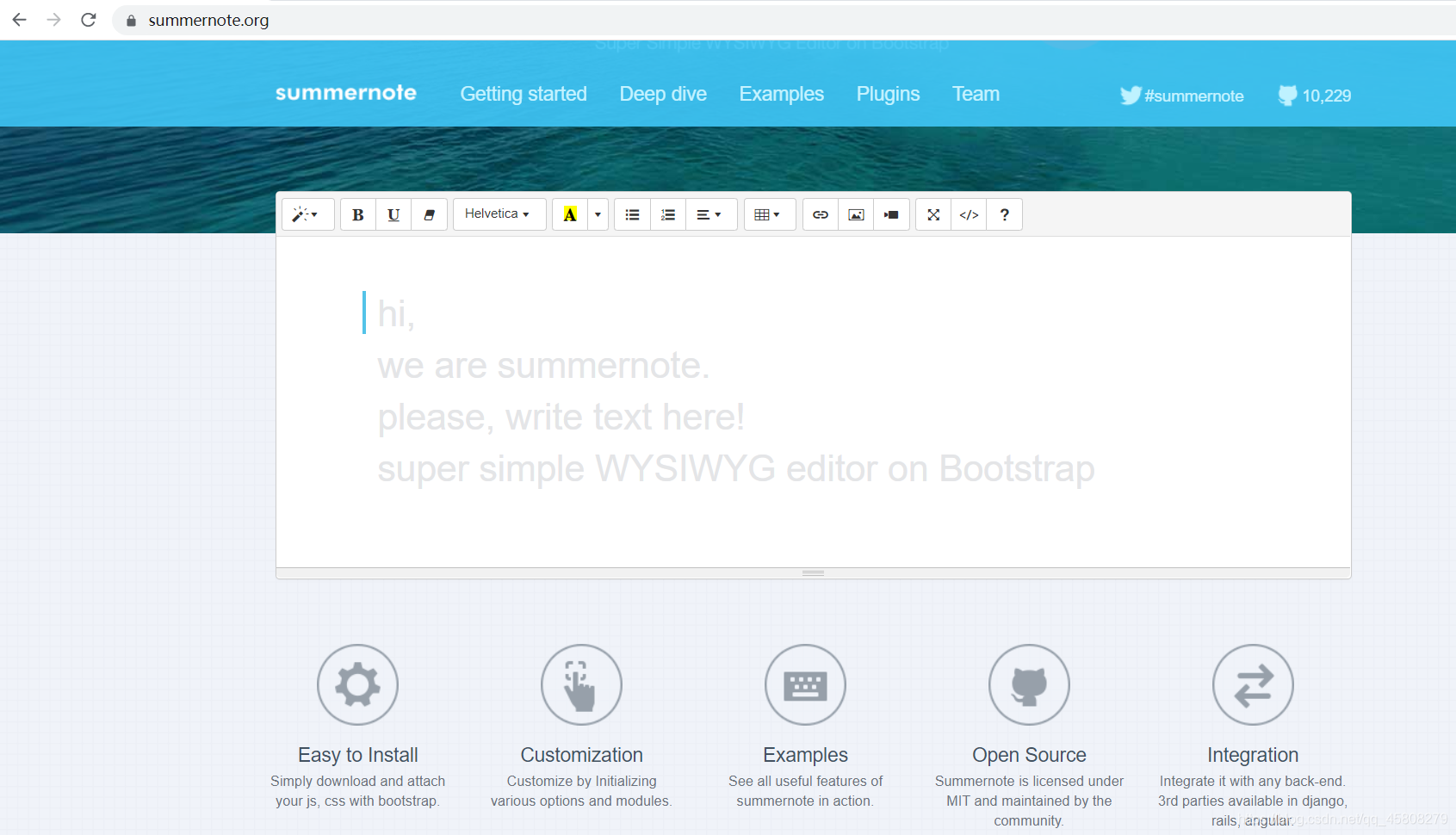
Task: Open the magic wand style dropdown
Action: 307,215
